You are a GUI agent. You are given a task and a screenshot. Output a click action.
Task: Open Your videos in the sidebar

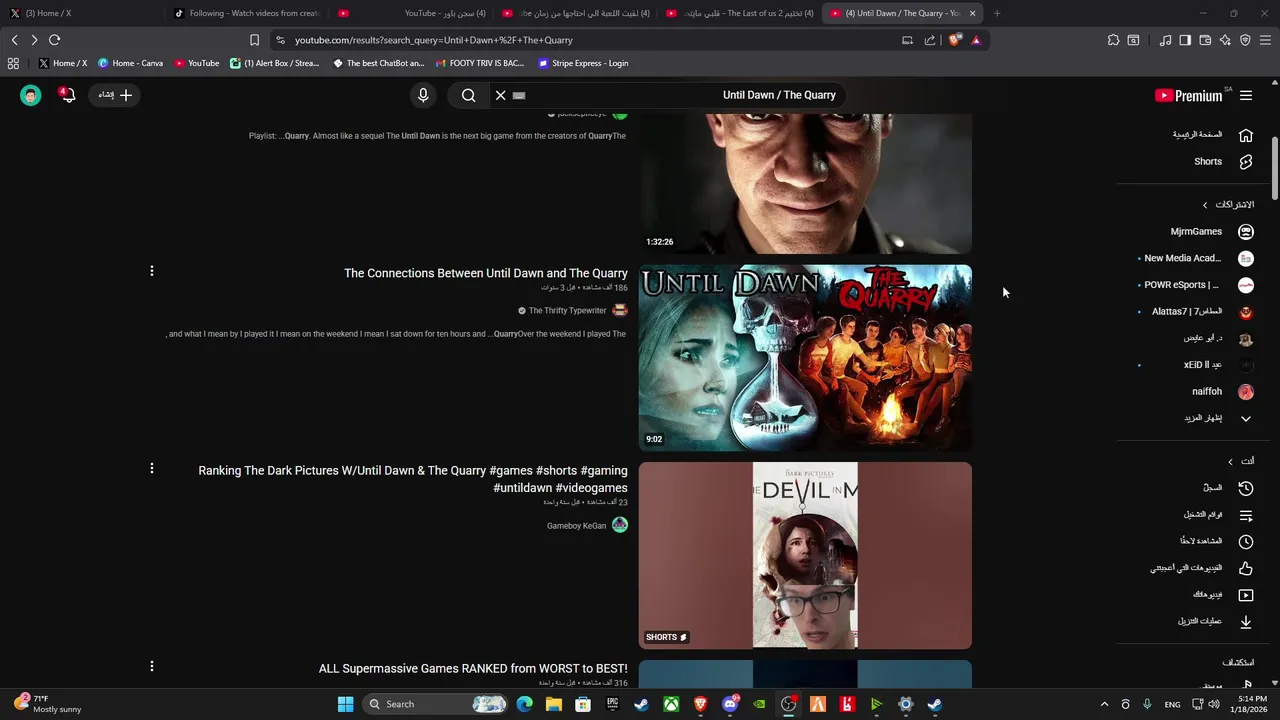1223,595
